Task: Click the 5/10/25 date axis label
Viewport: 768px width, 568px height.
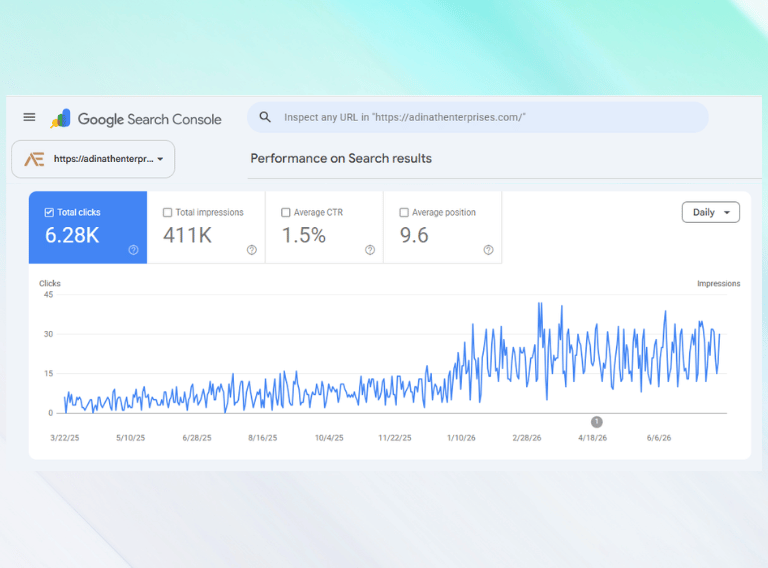Action: tap(131, 438)
